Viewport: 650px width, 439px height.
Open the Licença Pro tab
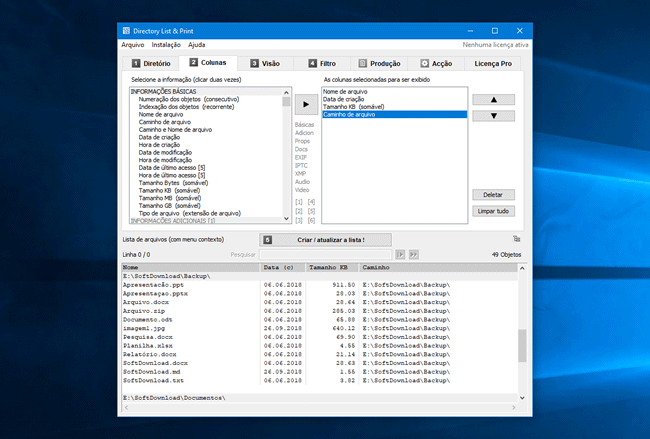[x=493, y=63]
